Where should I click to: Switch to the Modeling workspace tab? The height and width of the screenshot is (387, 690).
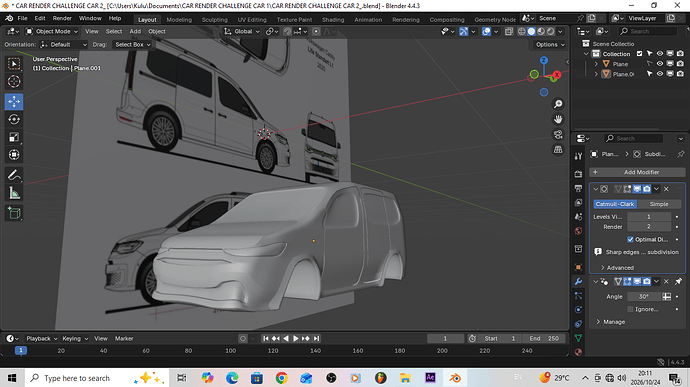point(179,19)
